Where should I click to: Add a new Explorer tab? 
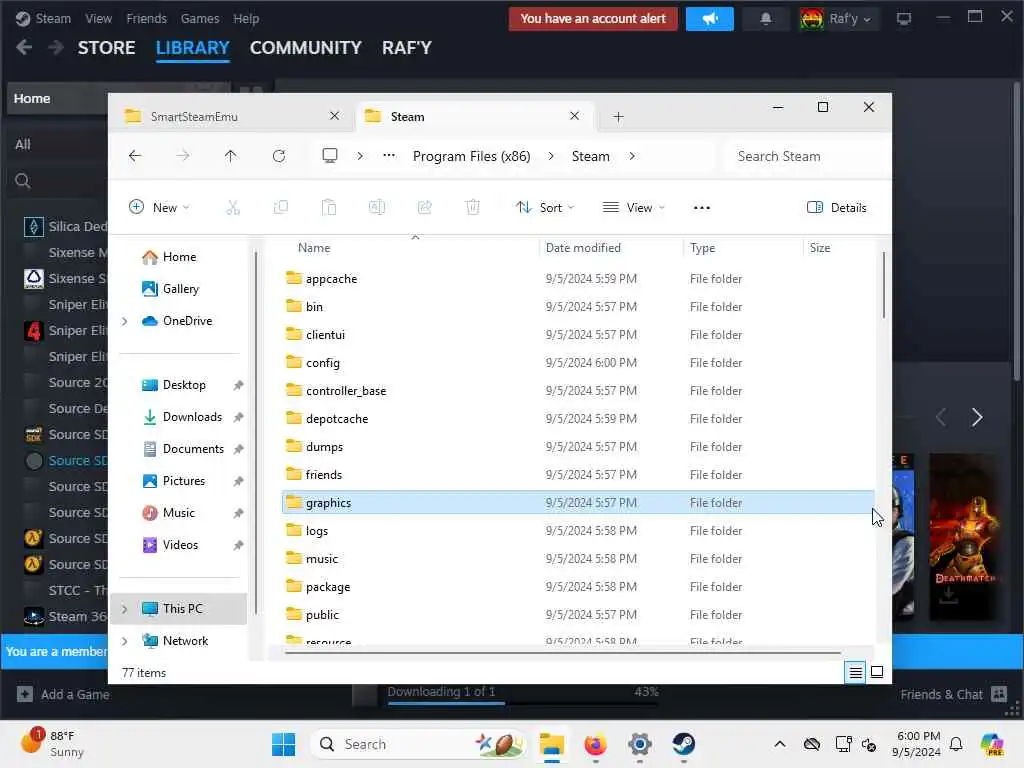[618, 117]
